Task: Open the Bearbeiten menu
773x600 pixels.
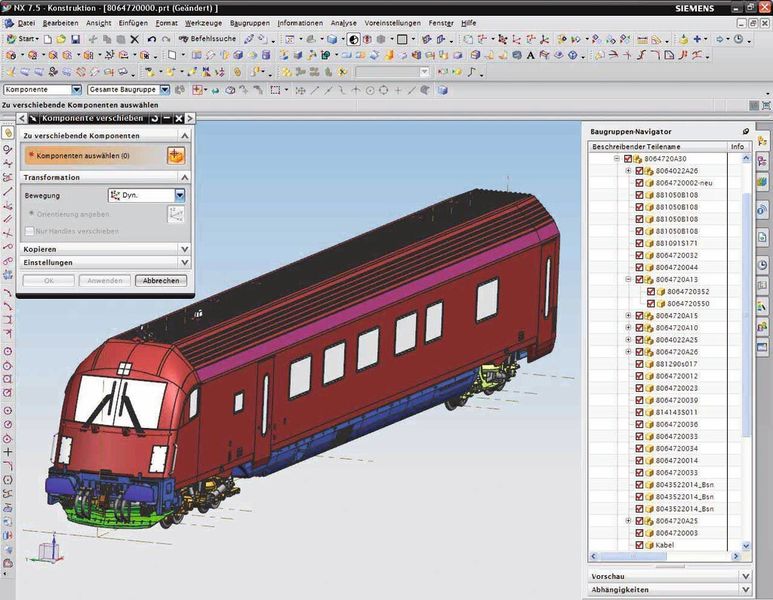Action: tap(60, 23)
